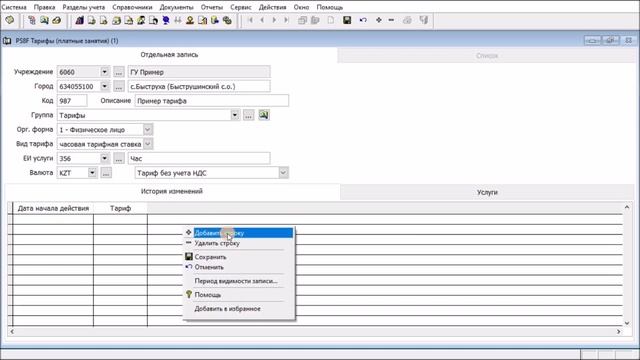Click the horizontal scrollbar right arrow
Image resolution: width=640 pixels, height=360 pixels.
(x=618, y=332)
